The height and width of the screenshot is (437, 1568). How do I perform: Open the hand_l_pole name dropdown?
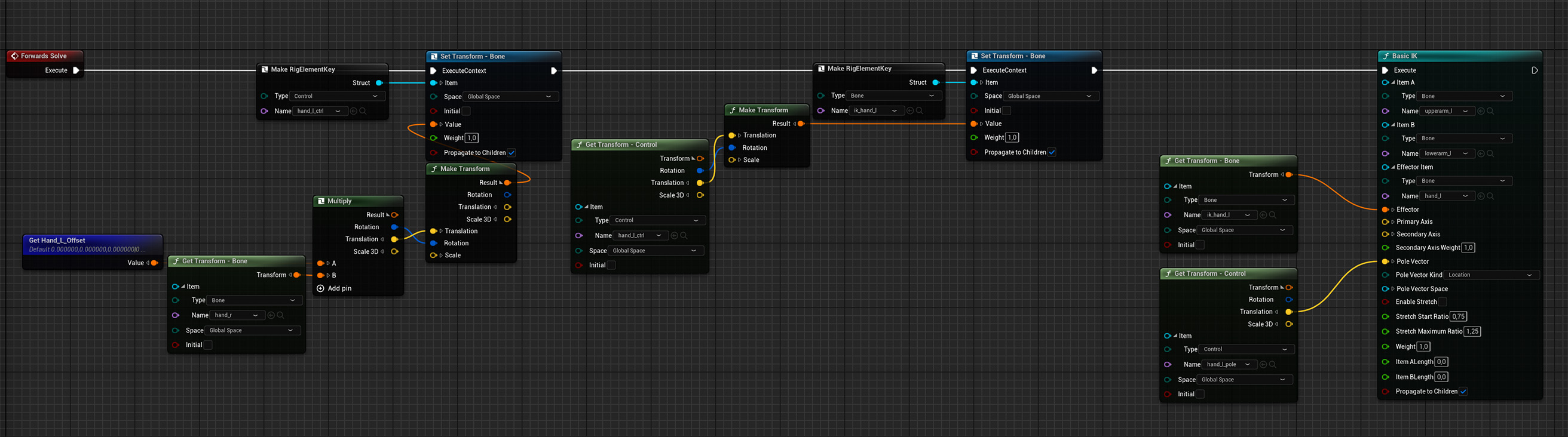[x=1230, y=365]
